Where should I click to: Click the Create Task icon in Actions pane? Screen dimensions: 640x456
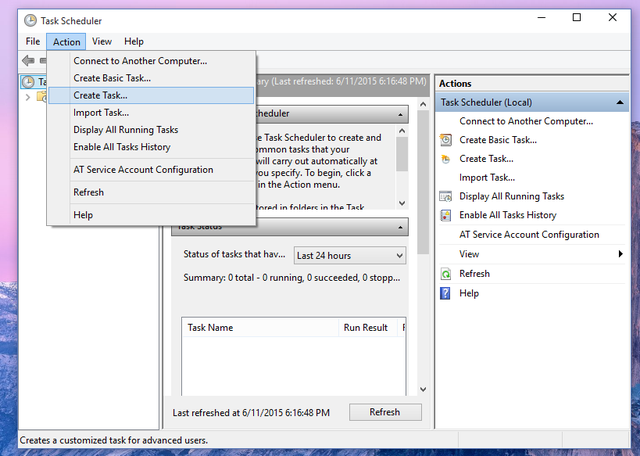point(446,159)
